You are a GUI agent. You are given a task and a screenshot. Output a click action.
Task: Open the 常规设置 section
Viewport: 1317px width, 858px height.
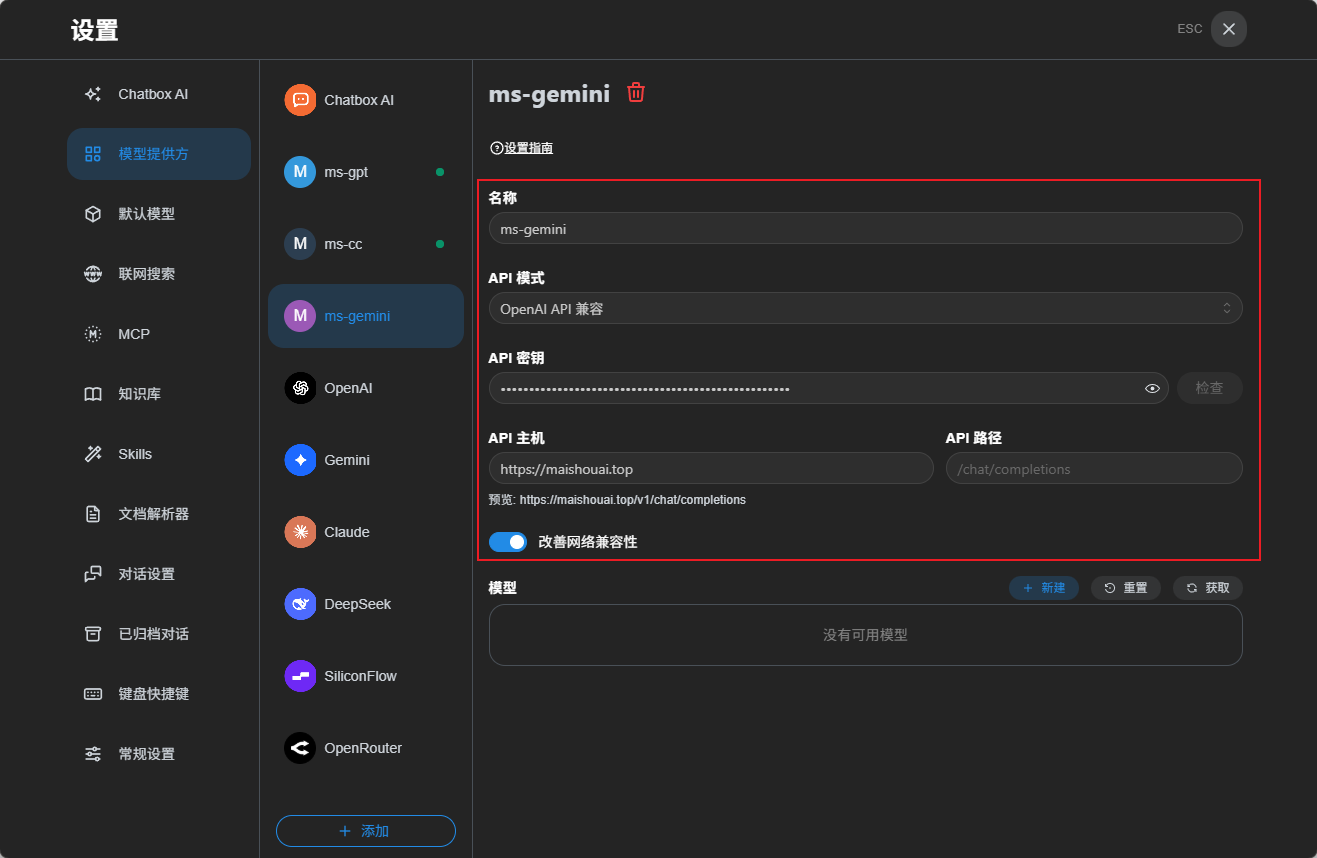pos(159,754)
